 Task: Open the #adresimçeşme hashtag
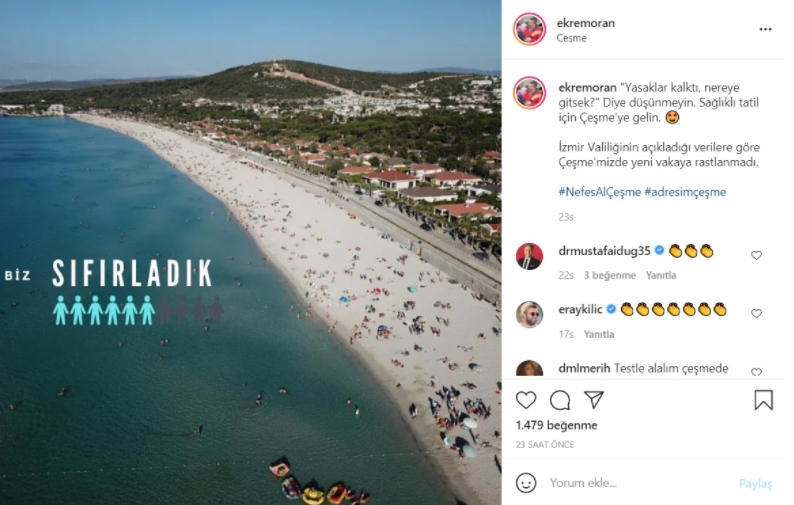coord(685,192)
